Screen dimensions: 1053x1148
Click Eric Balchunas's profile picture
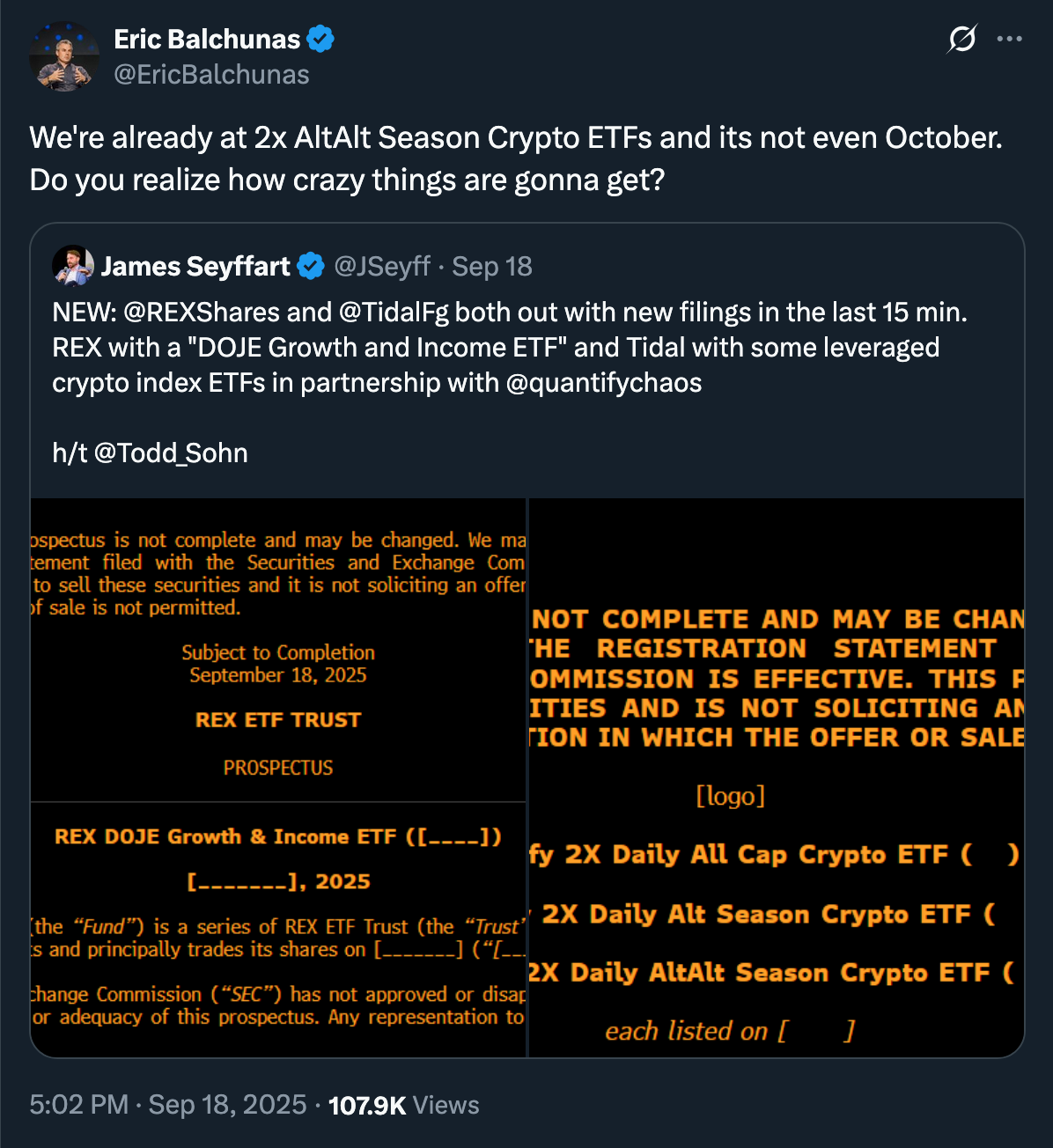pyautogui.click(x=63, y=56)
